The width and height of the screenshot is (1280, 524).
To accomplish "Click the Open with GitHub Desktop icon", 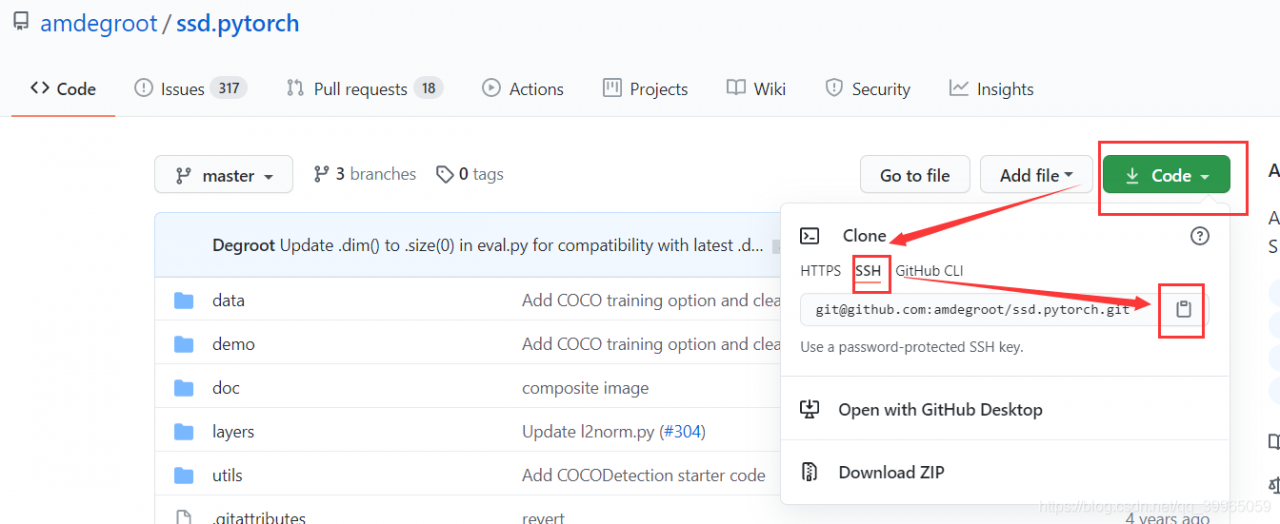I will pos(810,409).
